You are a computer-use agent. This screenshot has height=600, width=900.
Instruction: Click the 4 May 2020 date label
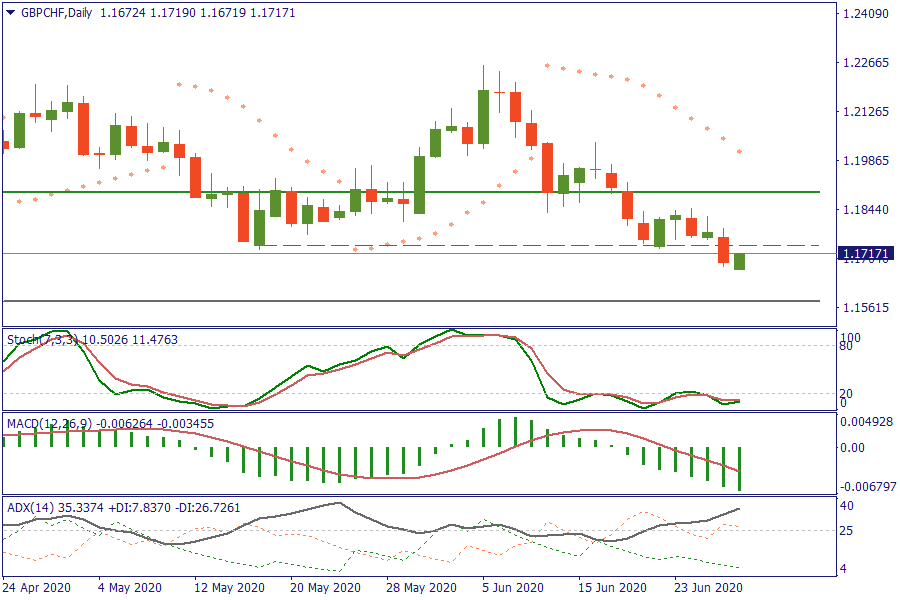pyautogui.click(x=130, y=588)
